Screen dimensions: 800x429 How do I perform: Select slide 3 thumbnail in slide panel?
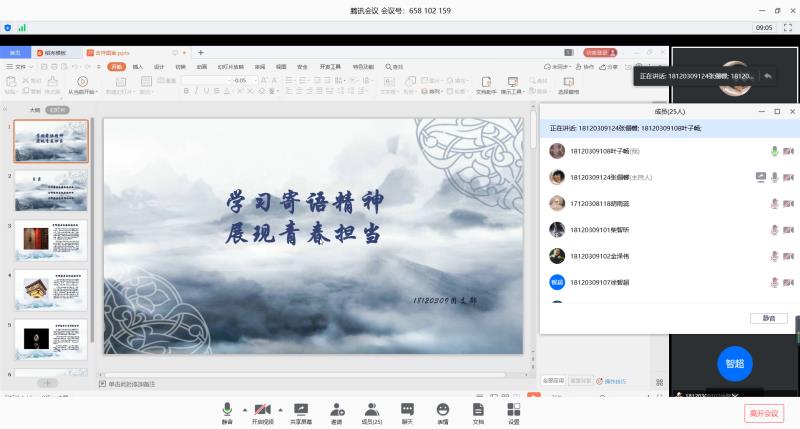click(x=51, y=240)
